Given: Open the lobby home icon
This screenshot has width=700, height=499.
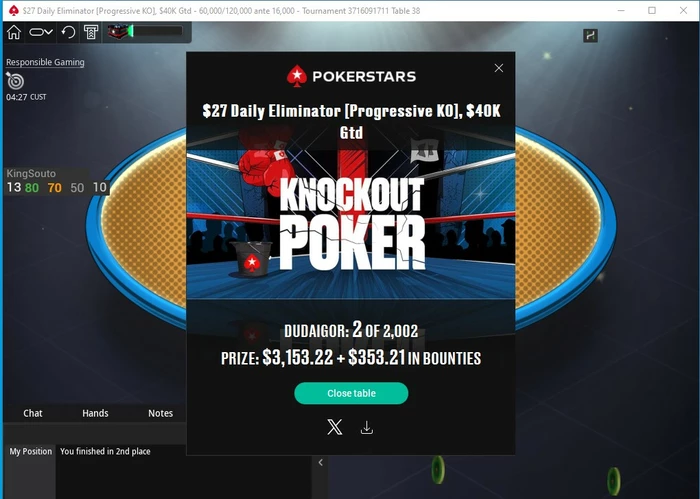Looking at the screenshot, I should click(14, 32).
